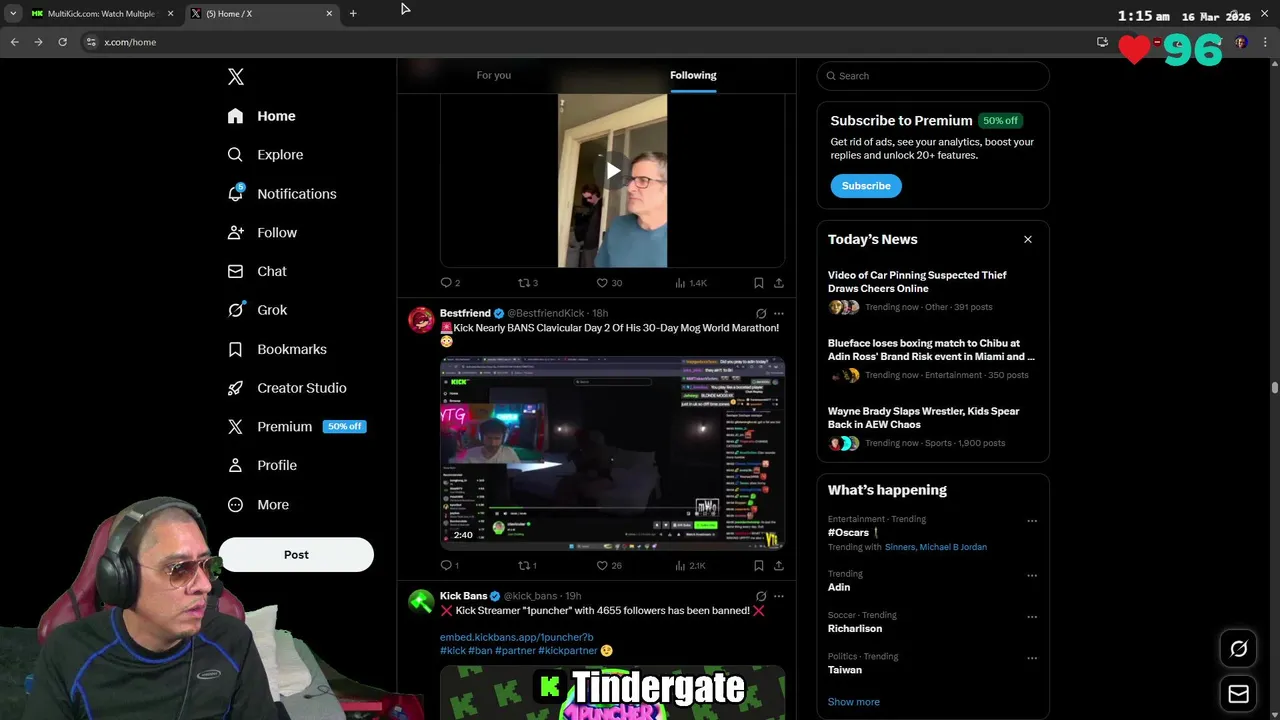The image size is (1280, 720).
Task: Select the Following tab
Action: 693,75
